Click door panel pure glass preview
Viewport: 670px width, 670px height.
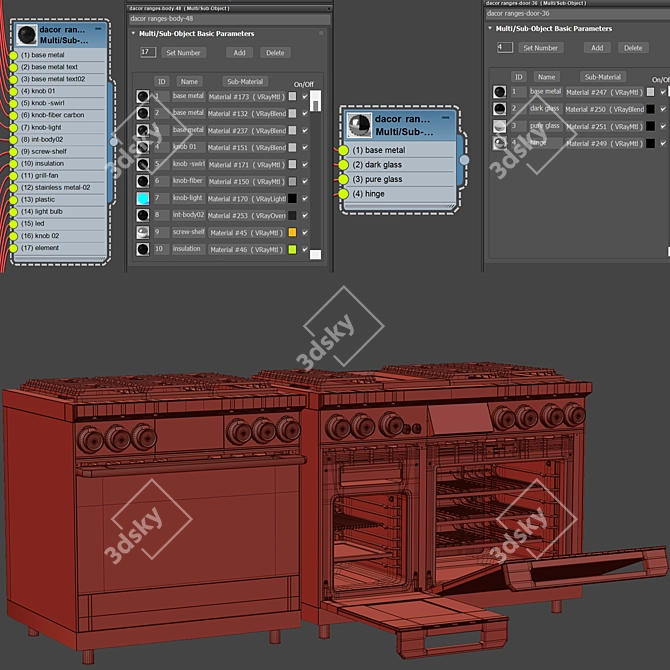click(x=500, y=126)
